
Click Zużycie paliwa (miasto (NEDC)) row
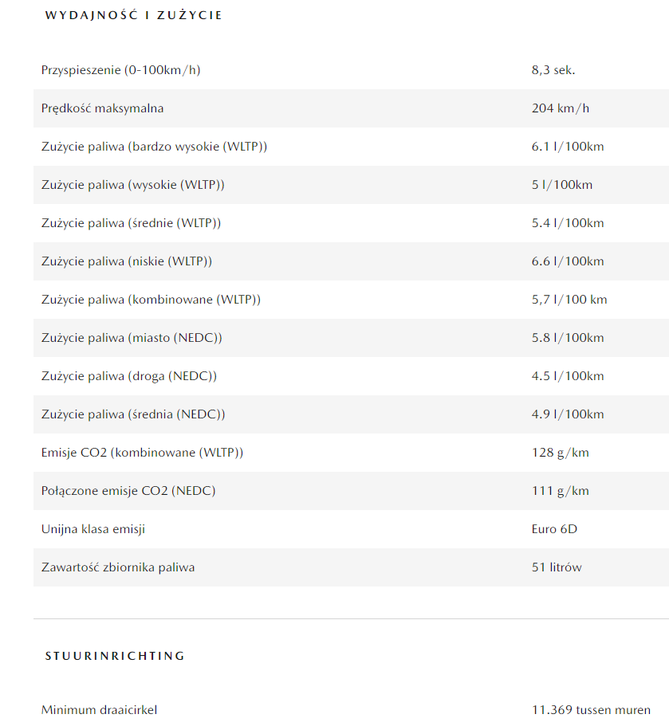(351, 338)
